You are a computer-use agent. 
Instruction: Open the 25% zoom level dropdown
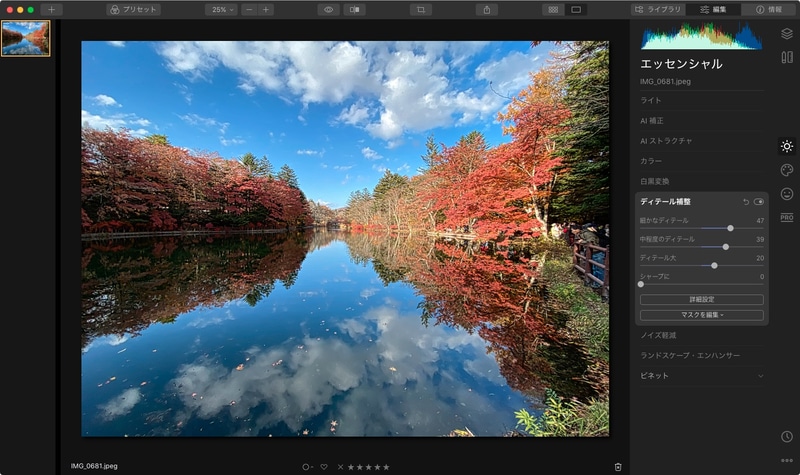point(221,10)
